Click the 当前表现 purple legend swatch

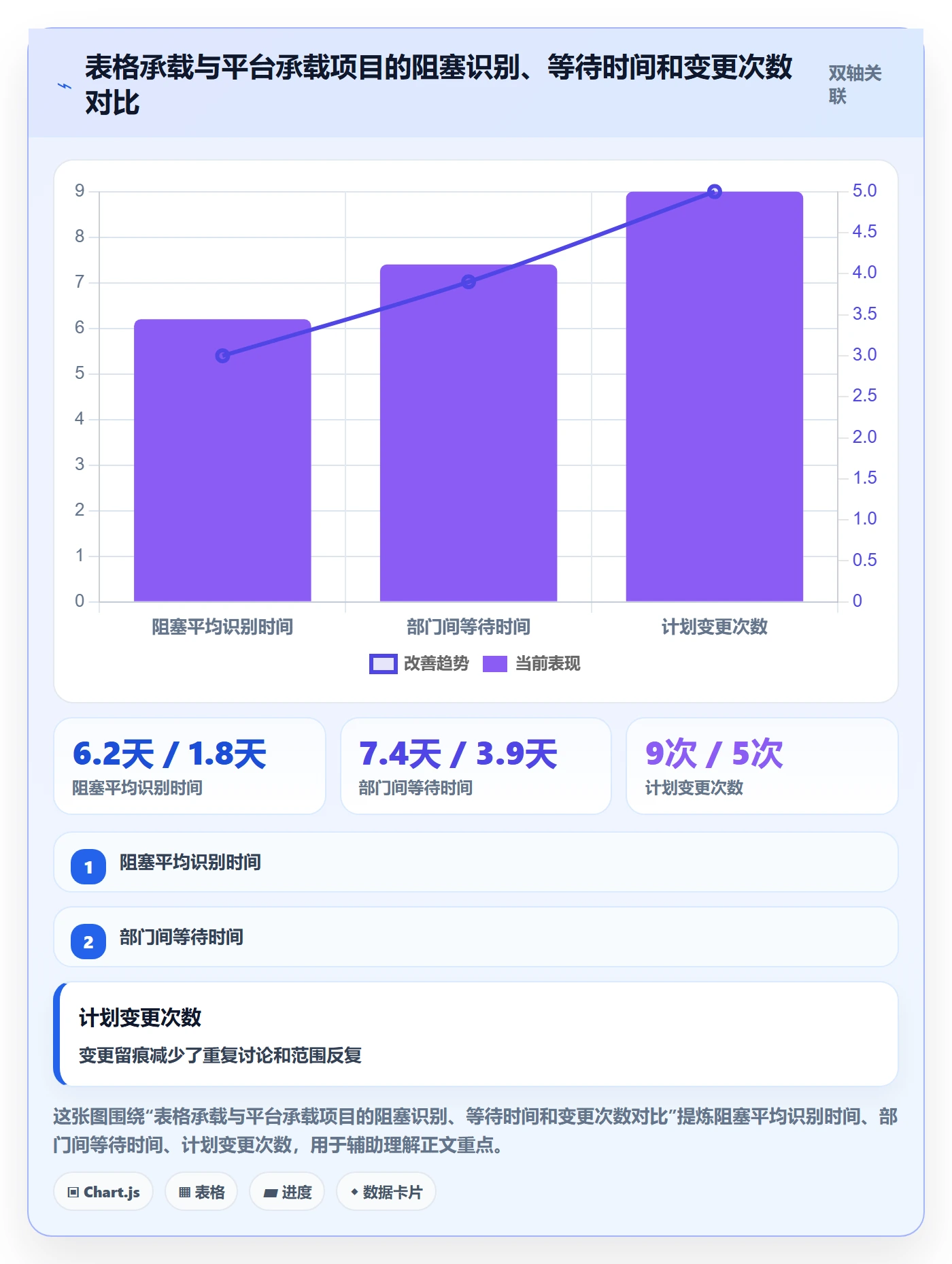(495, 663)
